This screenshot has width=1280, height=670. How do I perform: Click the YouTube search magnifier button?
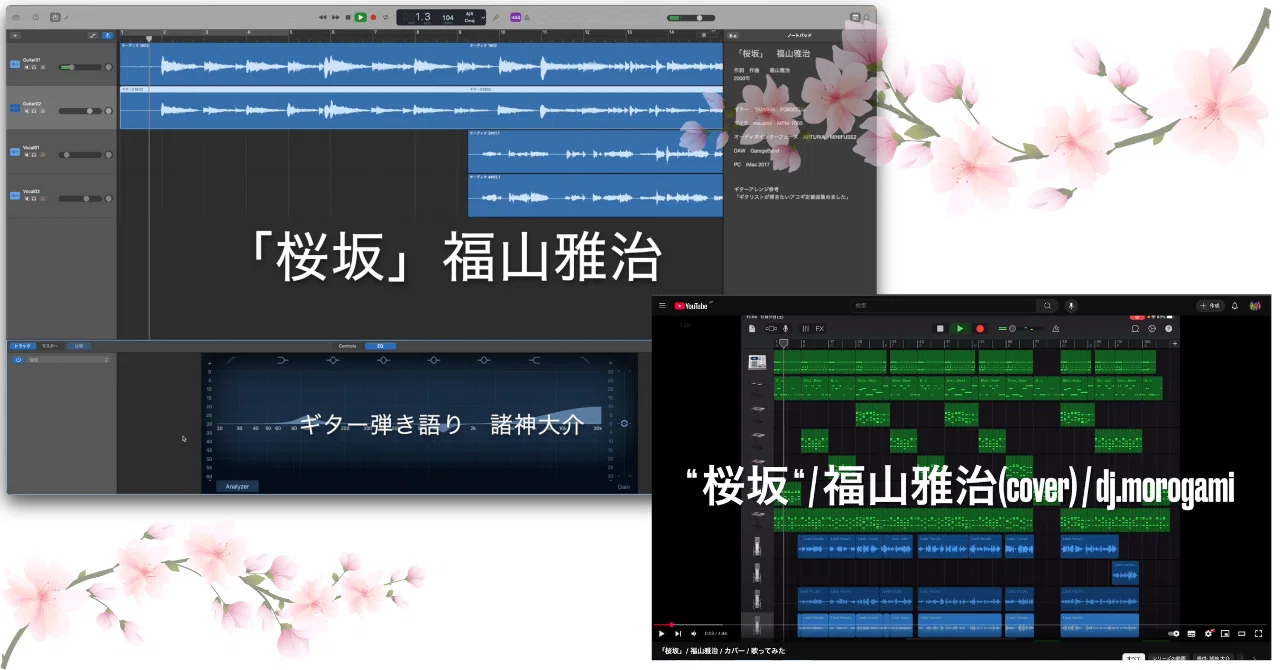click(x=1047, y=305)
